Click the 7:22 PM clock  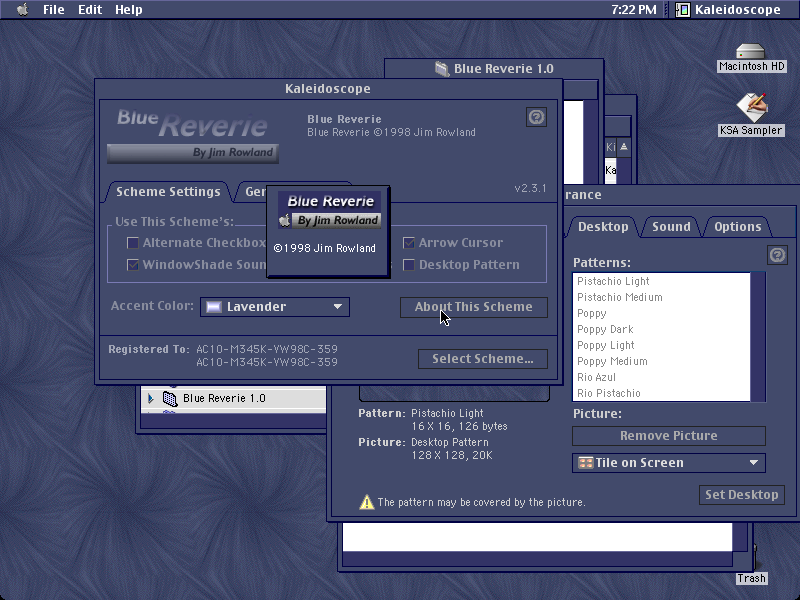tap(634, 10)
